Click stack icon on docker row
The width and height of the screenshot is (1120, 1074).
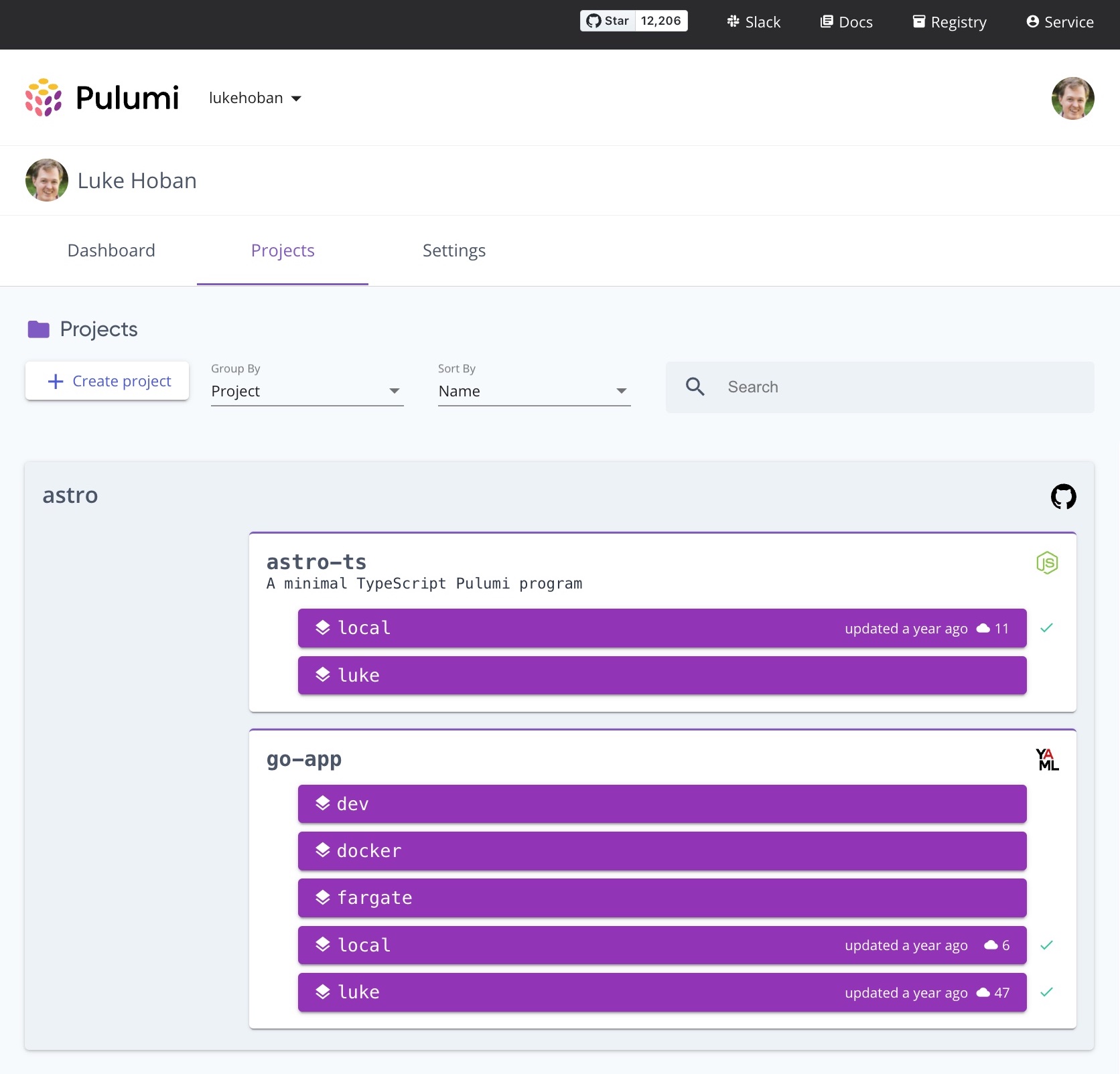point(323,850)
